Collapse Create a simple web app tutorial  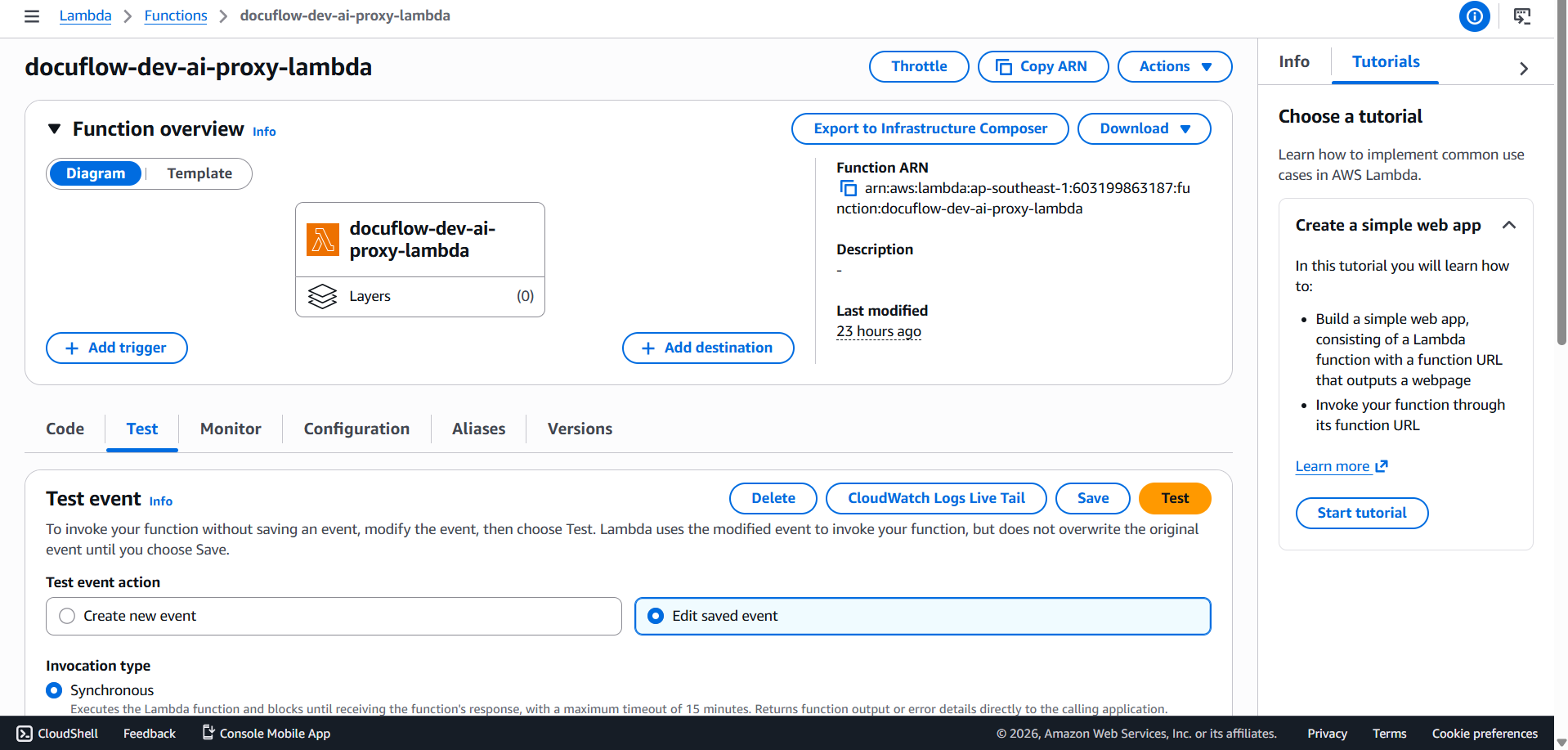tap(1509, 226)
